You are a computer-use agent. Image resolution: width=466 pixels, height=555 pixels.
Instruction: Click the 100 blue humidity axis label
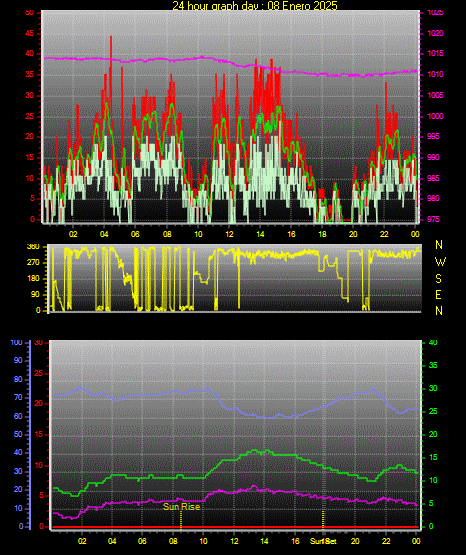click(16, 343)
